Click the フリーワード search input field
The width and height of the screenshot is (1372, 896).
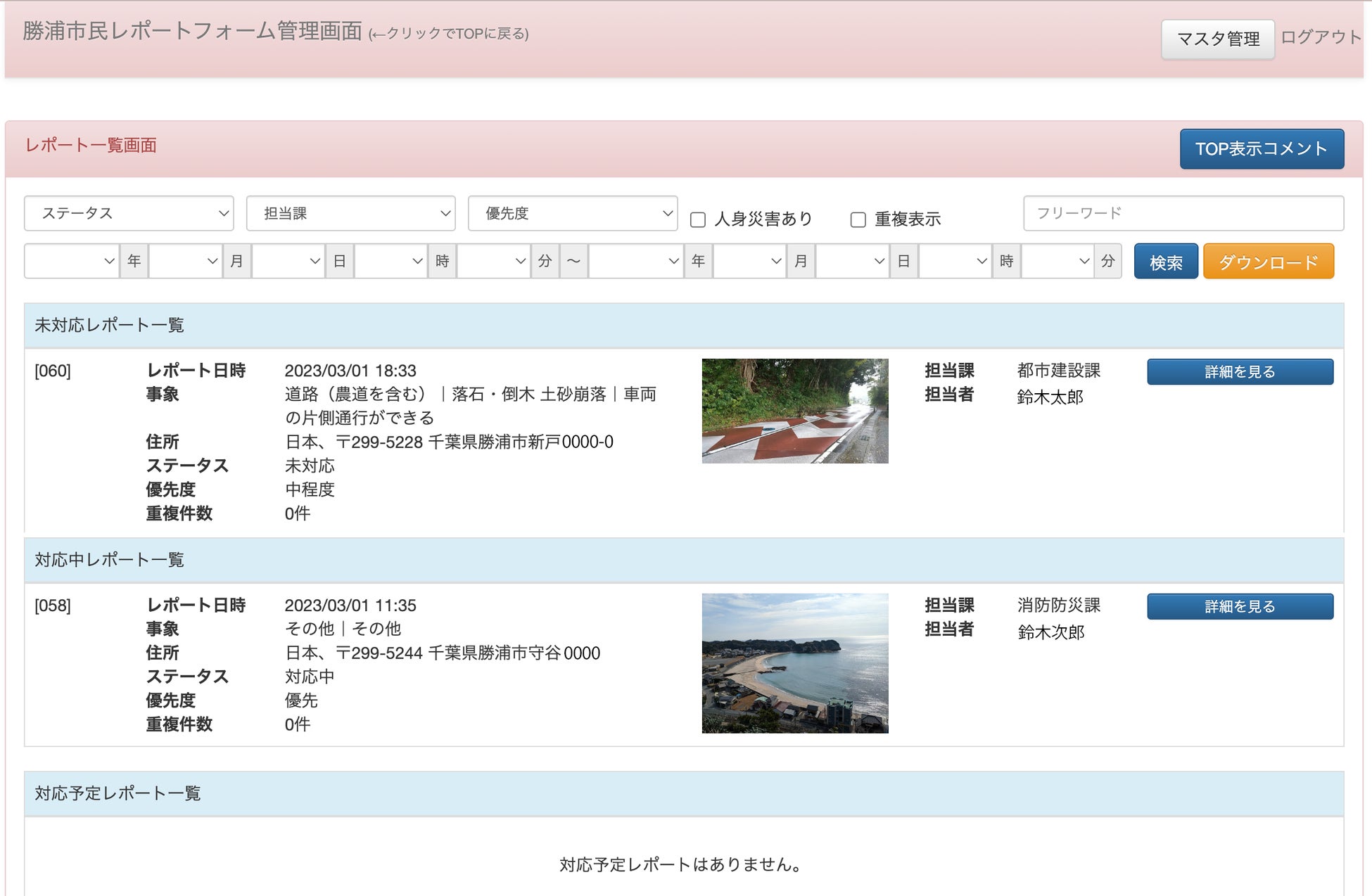(1183, 213)
